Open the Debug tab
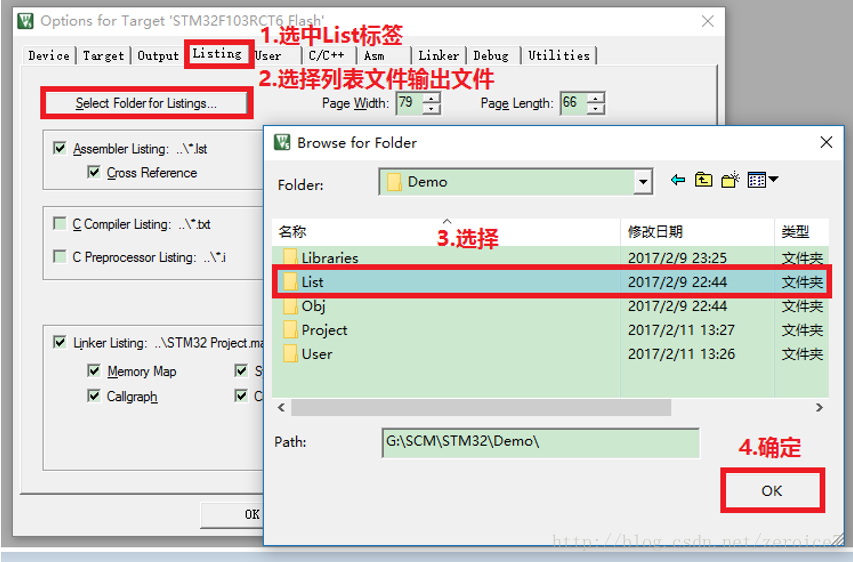 (491, 55)
